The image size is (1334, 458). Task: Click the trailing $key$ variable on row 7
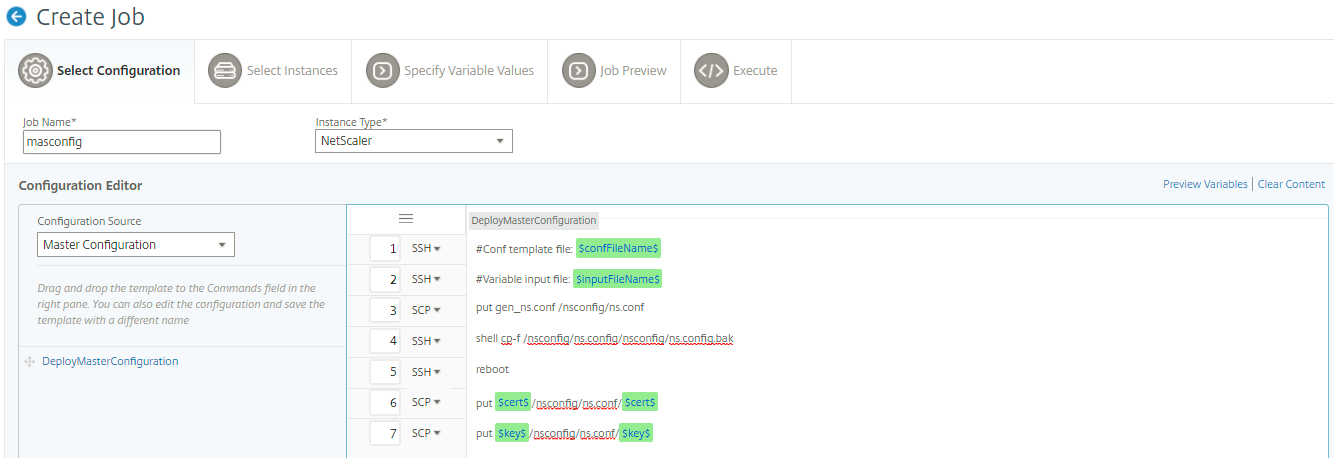tap(636, 433)
